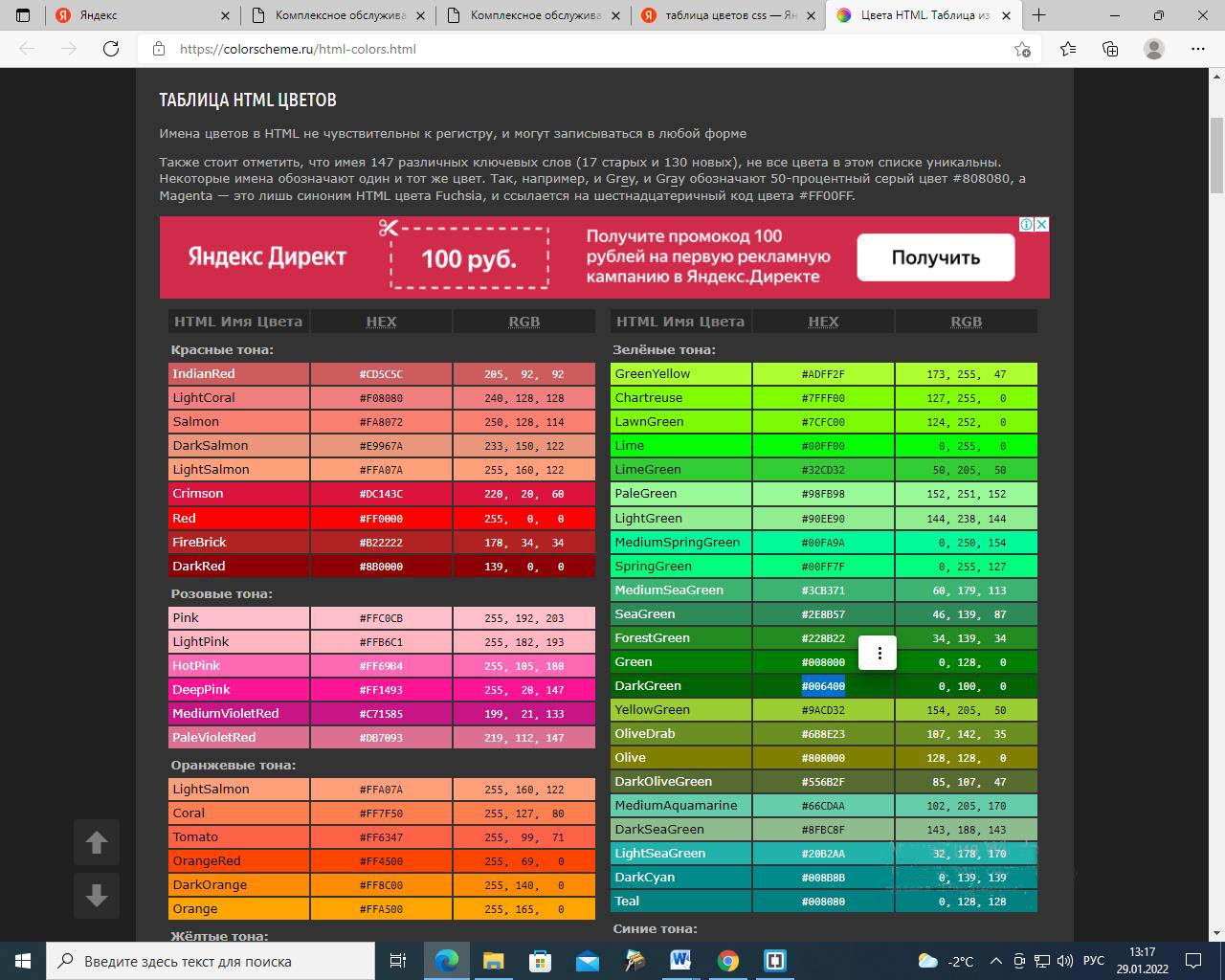Switch to the Яндекс tab
Image resolution: width=1225 pixels, height=980 pixels.
134,15
